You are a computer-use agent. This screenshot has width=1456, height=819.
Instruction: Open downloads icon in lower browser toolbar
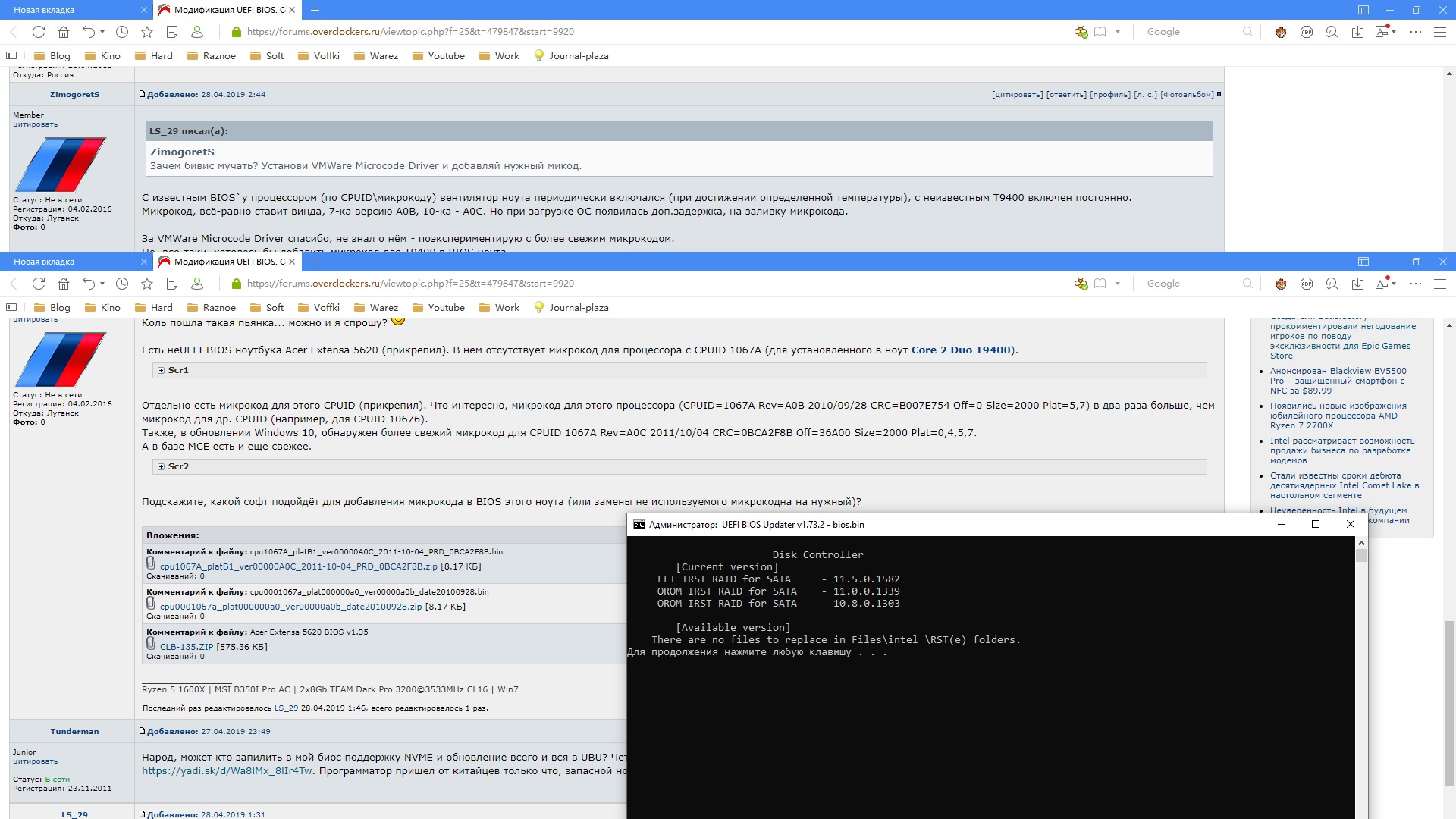click(1357, 284)
